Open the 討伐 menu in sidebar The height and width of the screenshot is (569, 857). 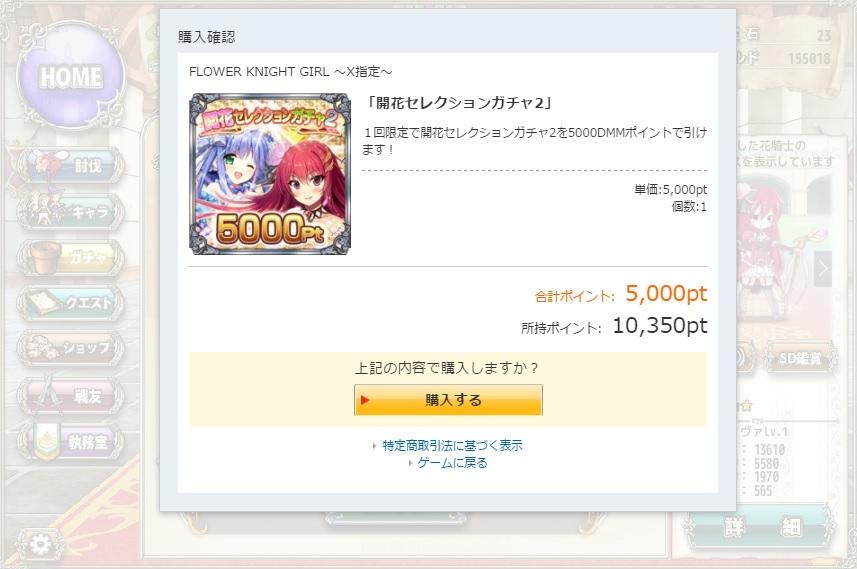tap(70, 165)
